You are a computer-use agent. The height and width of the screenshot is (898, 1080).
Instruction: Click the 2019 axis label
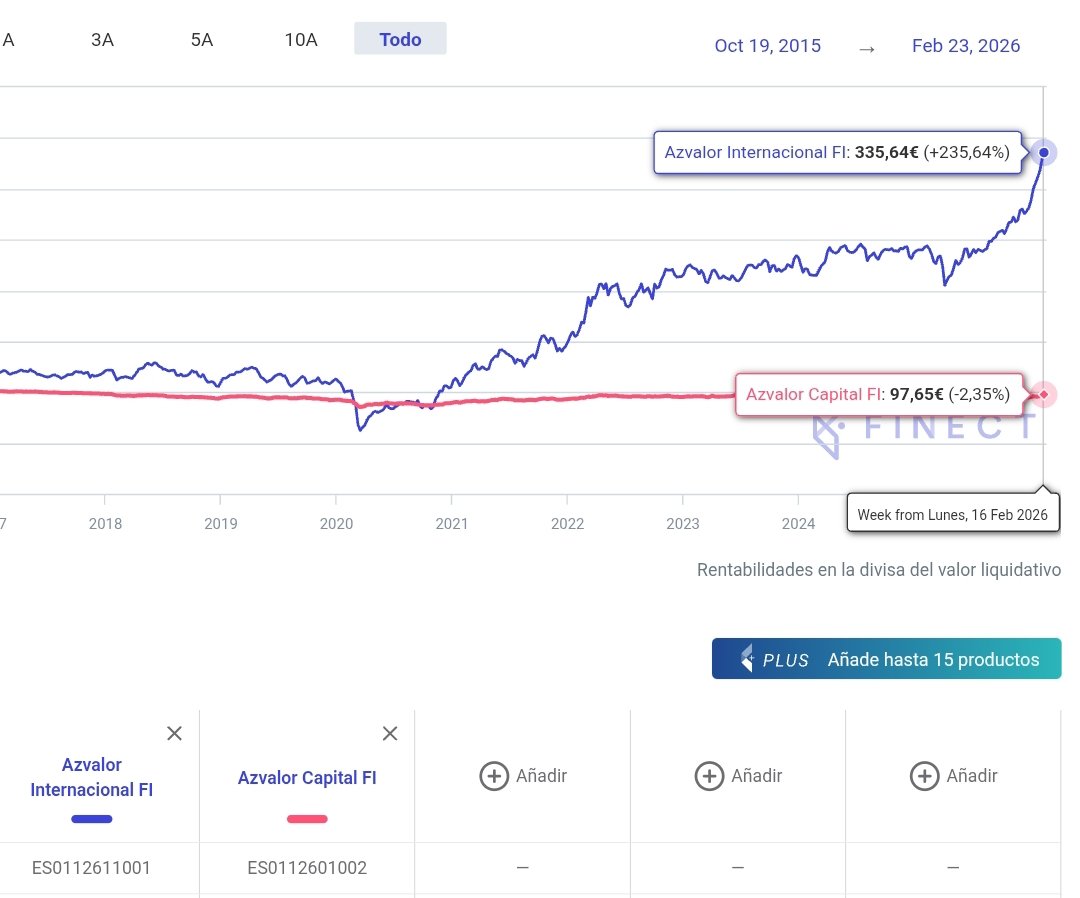(220, 523)
